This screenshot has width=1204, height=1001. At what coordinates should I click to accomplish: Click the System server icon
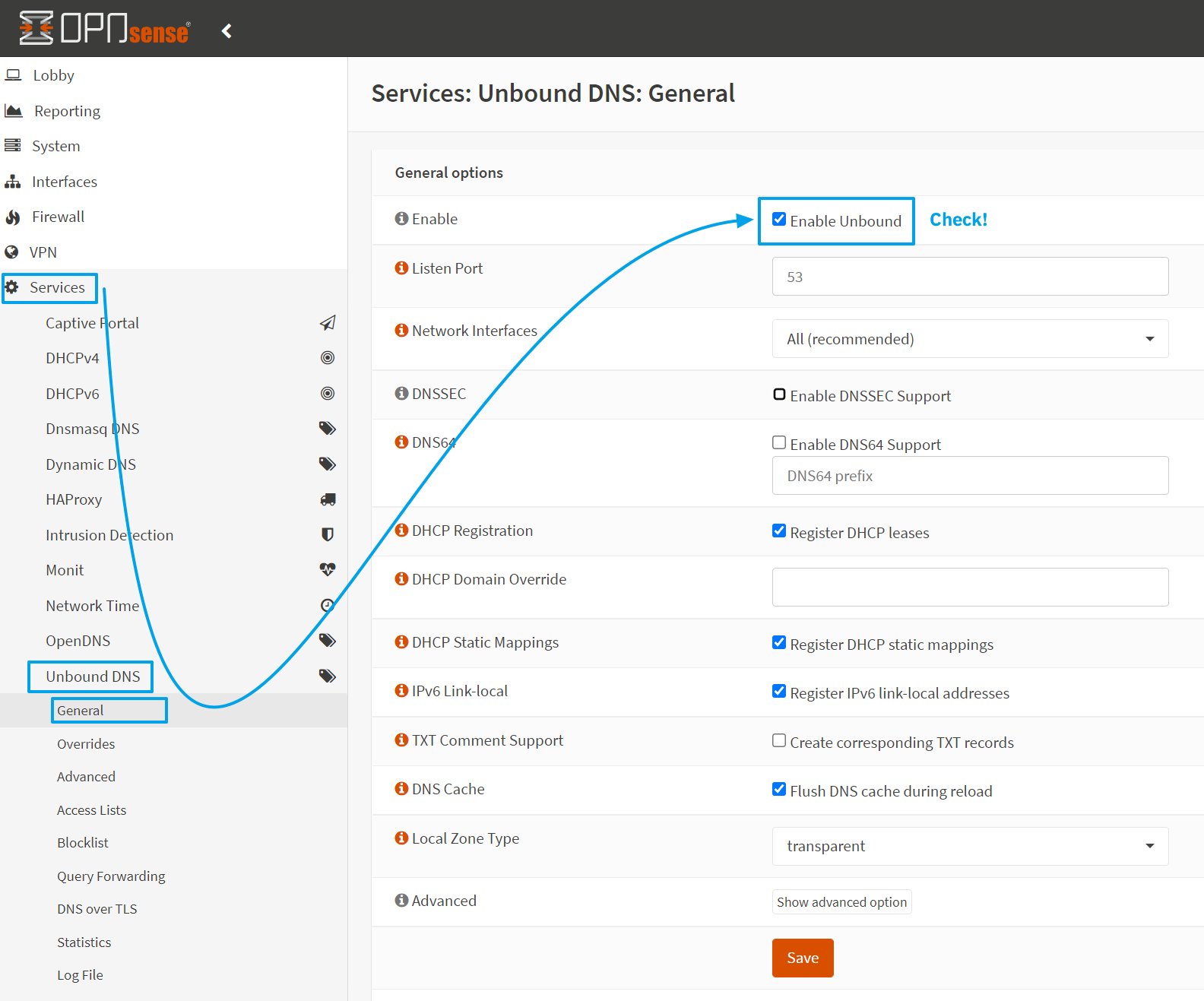pyautogui.click(x=13, y=145)
